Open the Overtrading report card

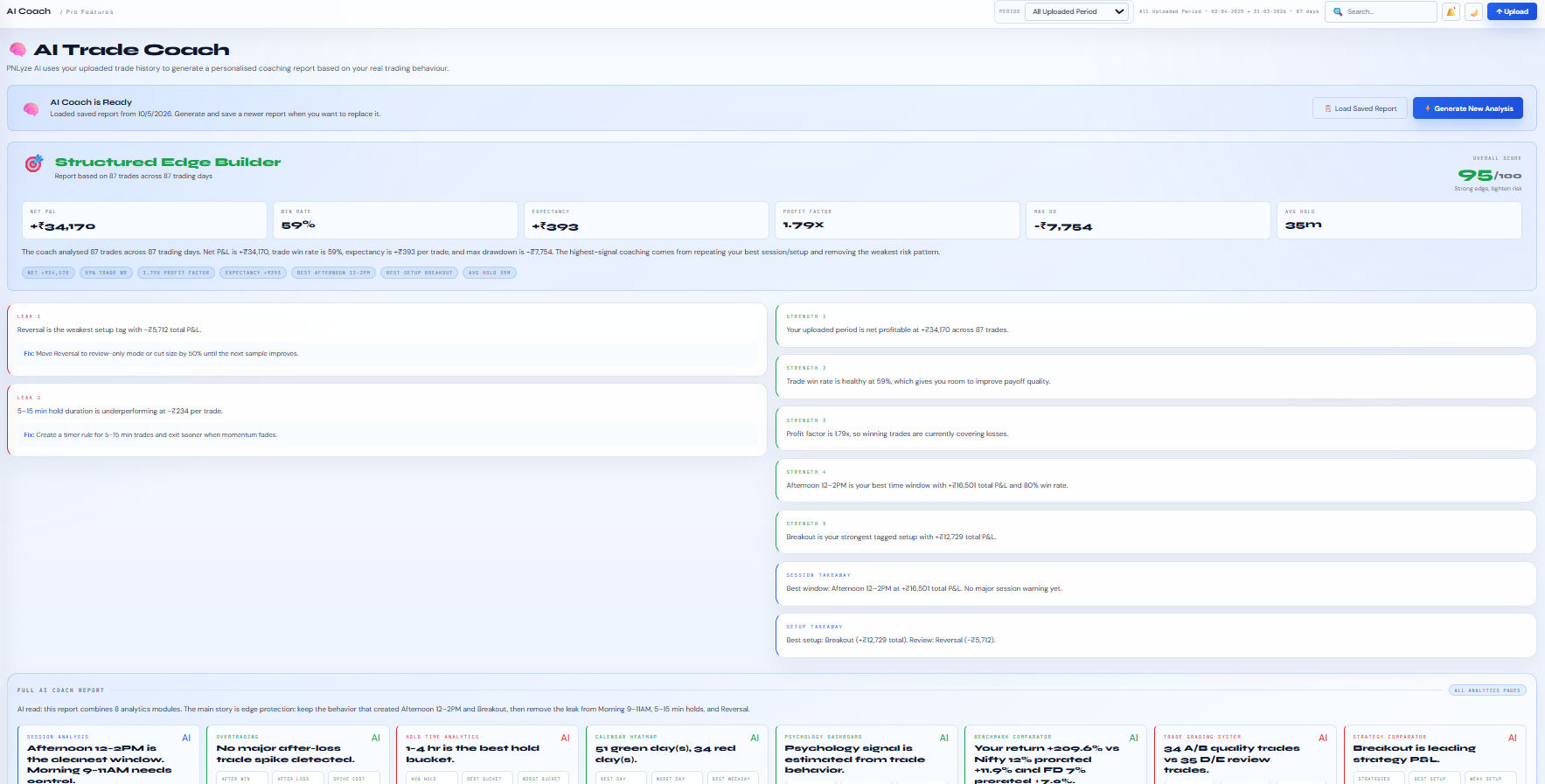pyautogui.click(x=298, y=755)
